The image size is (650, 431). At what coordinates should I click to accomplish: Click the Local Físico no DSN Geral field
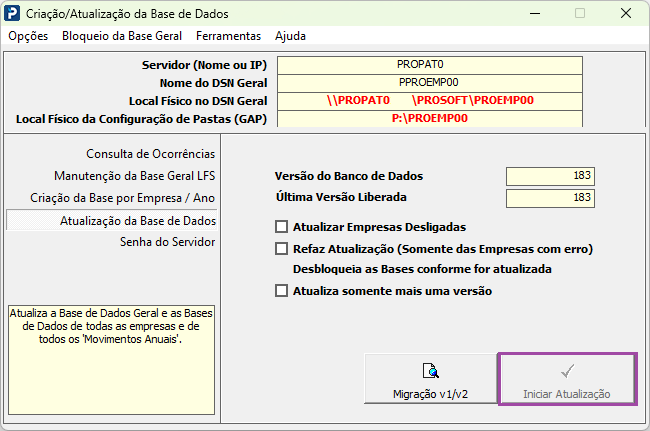[x=430, y=101]
